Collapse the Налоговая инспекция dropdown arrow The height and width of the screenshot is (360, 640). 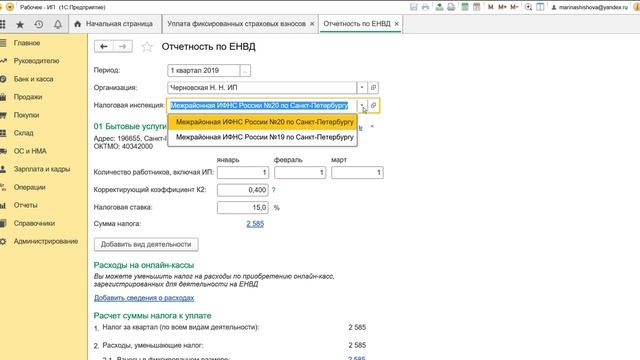[x=362, y=105]
